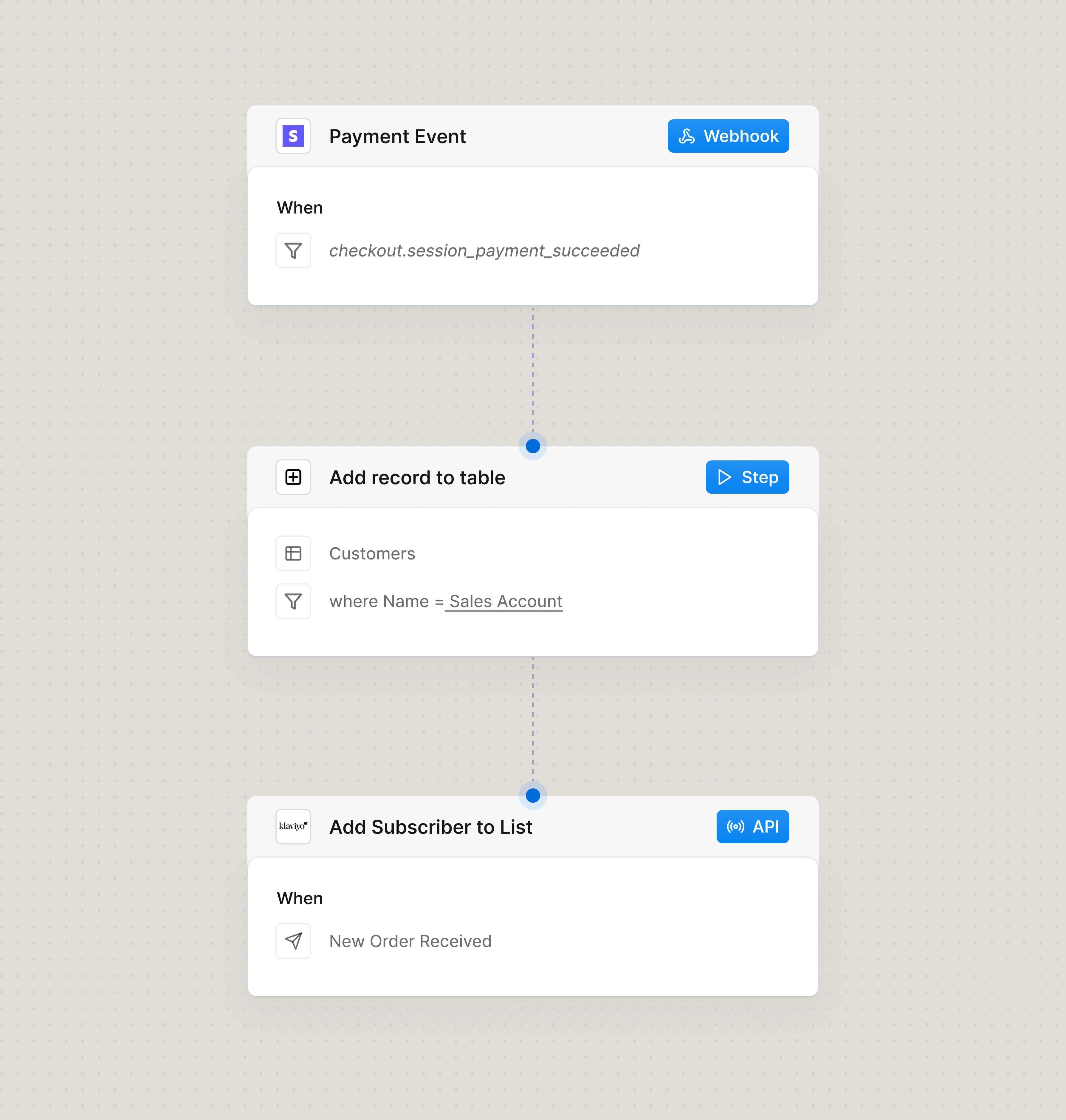The height and width of the screenshot is (1120, 1066).
Task: Click the filter icon beside checkout event
Action: [293, 251]
